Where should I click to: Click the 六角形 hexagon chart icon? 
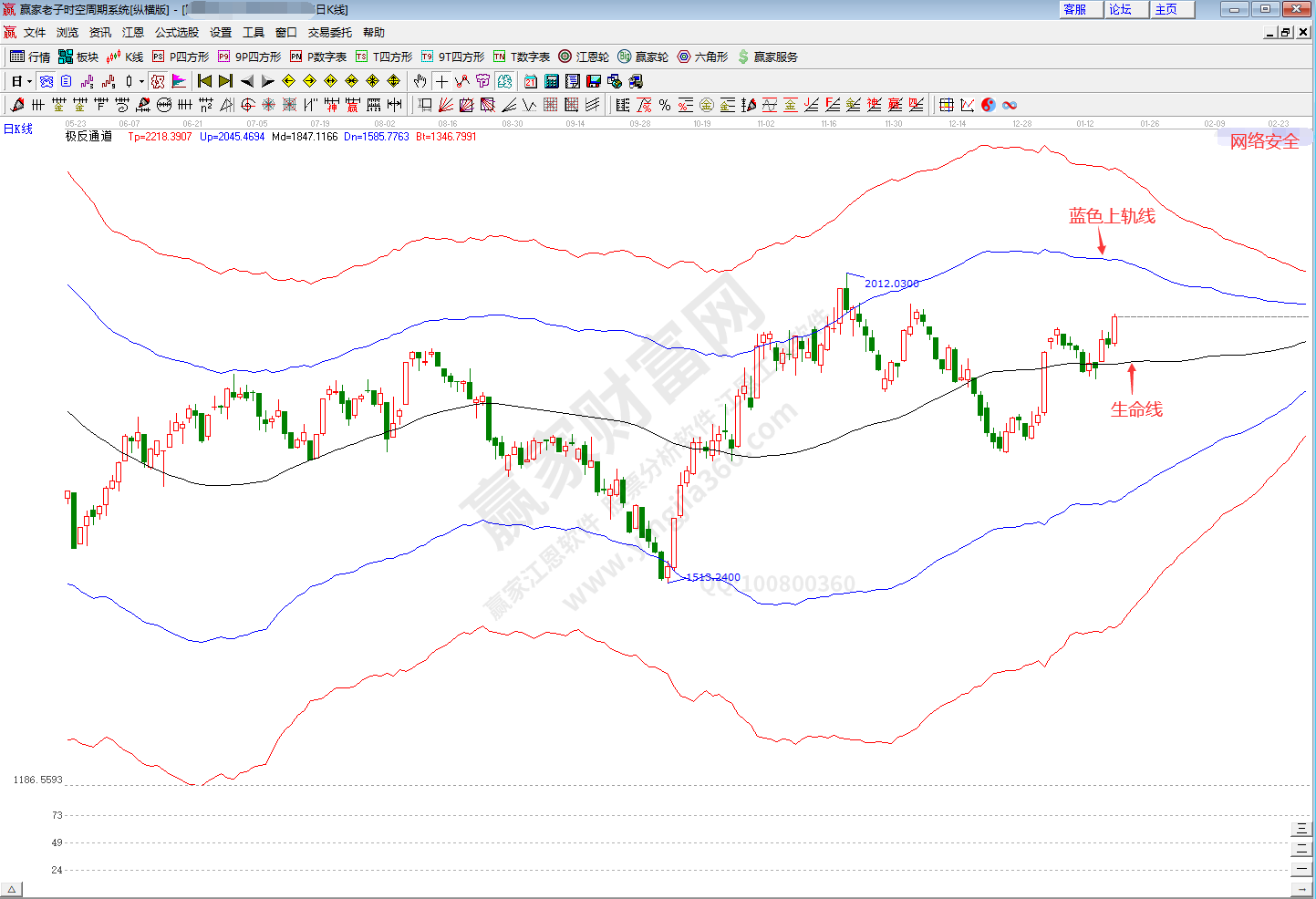point(702,57)
